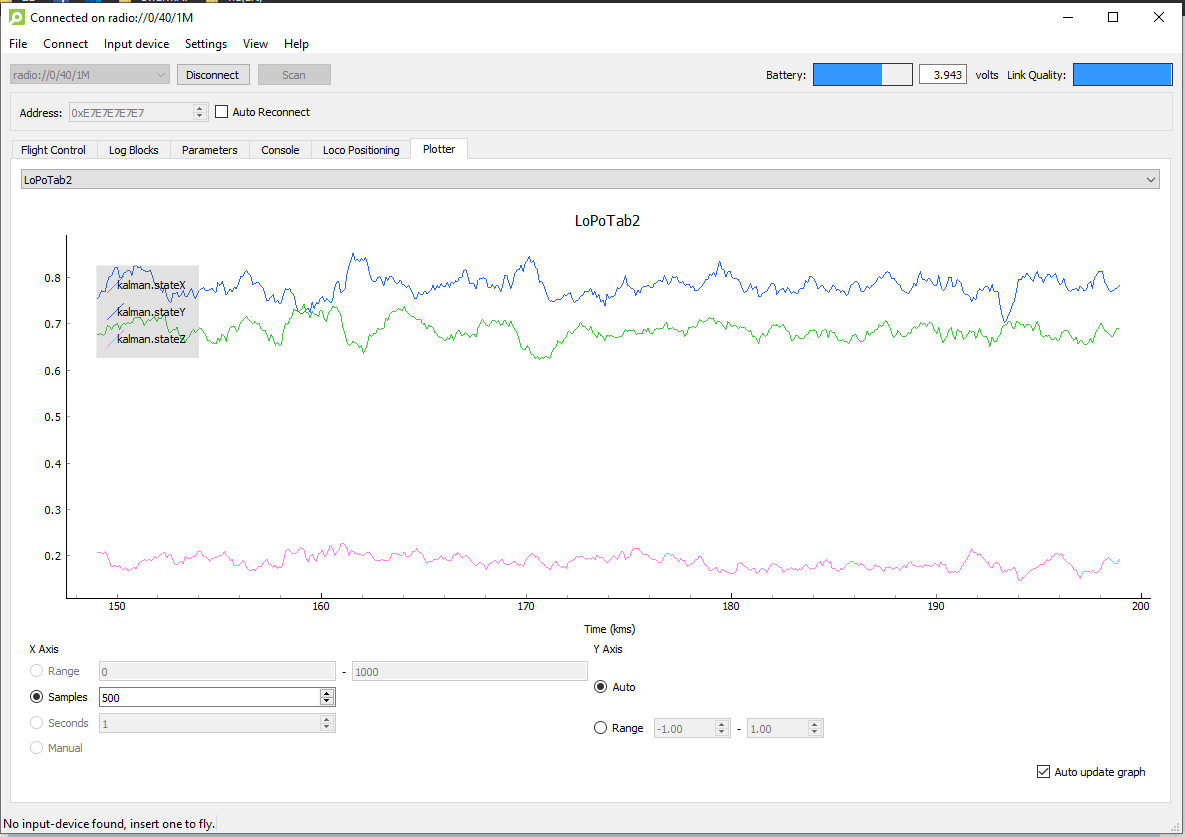Decrement the Samples value with down arrow
This screenshot has width=1185, height=837.
point(326,702)
